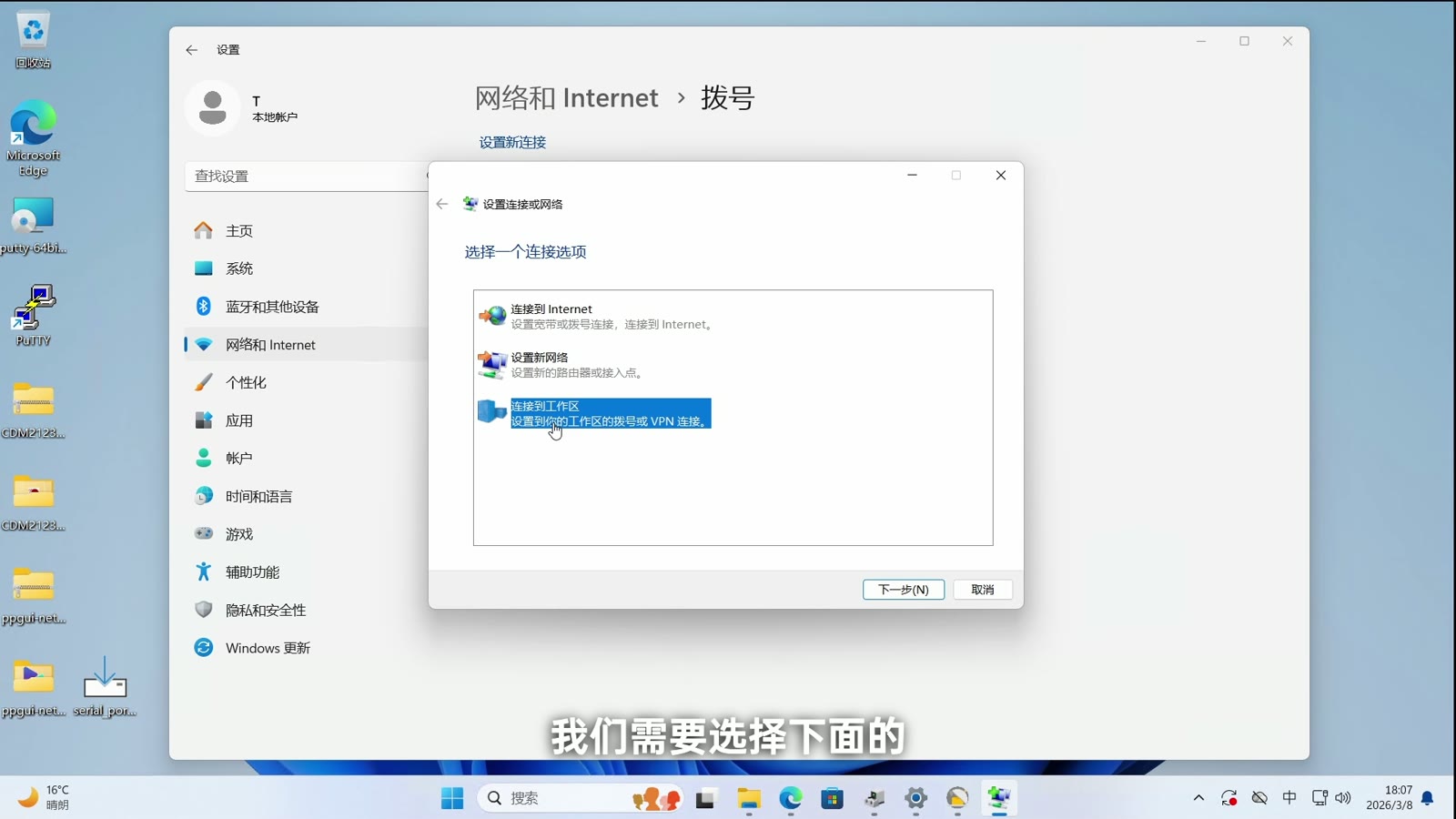Minimize the Settings window
The width and height of the screenshot is (1456, 819).
pyautogui.click(x=1201, y=41)
